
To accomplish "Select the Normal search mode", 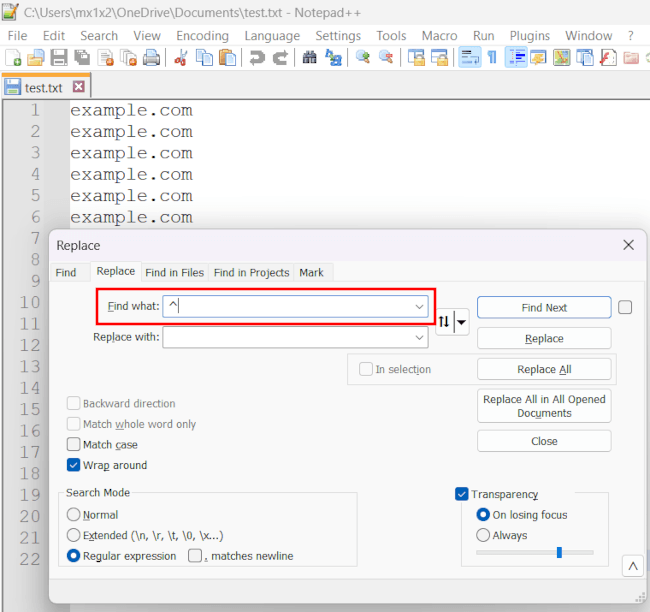I will [73, 515].
